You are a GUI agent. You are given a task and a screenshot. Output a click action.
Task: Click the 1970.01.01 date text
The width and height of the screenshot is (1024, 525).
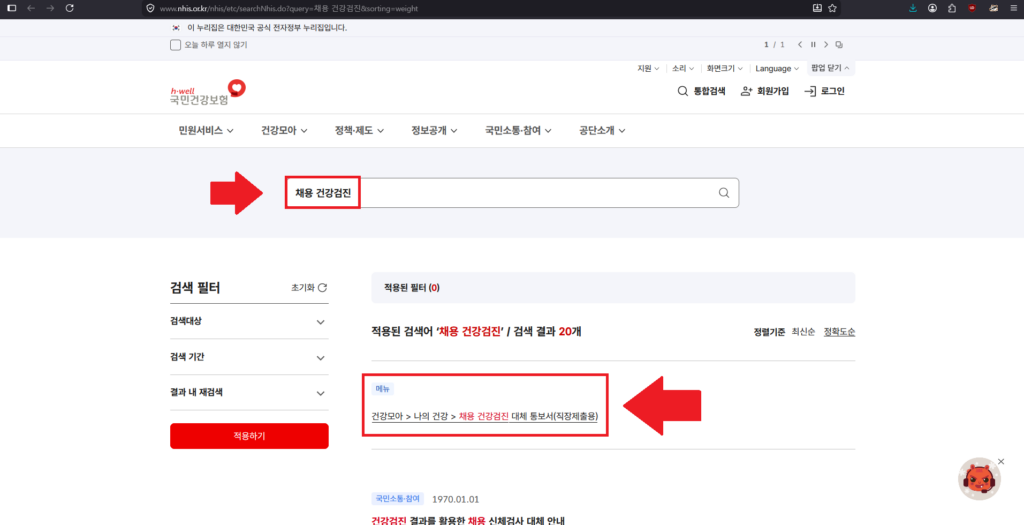[456, 500]
